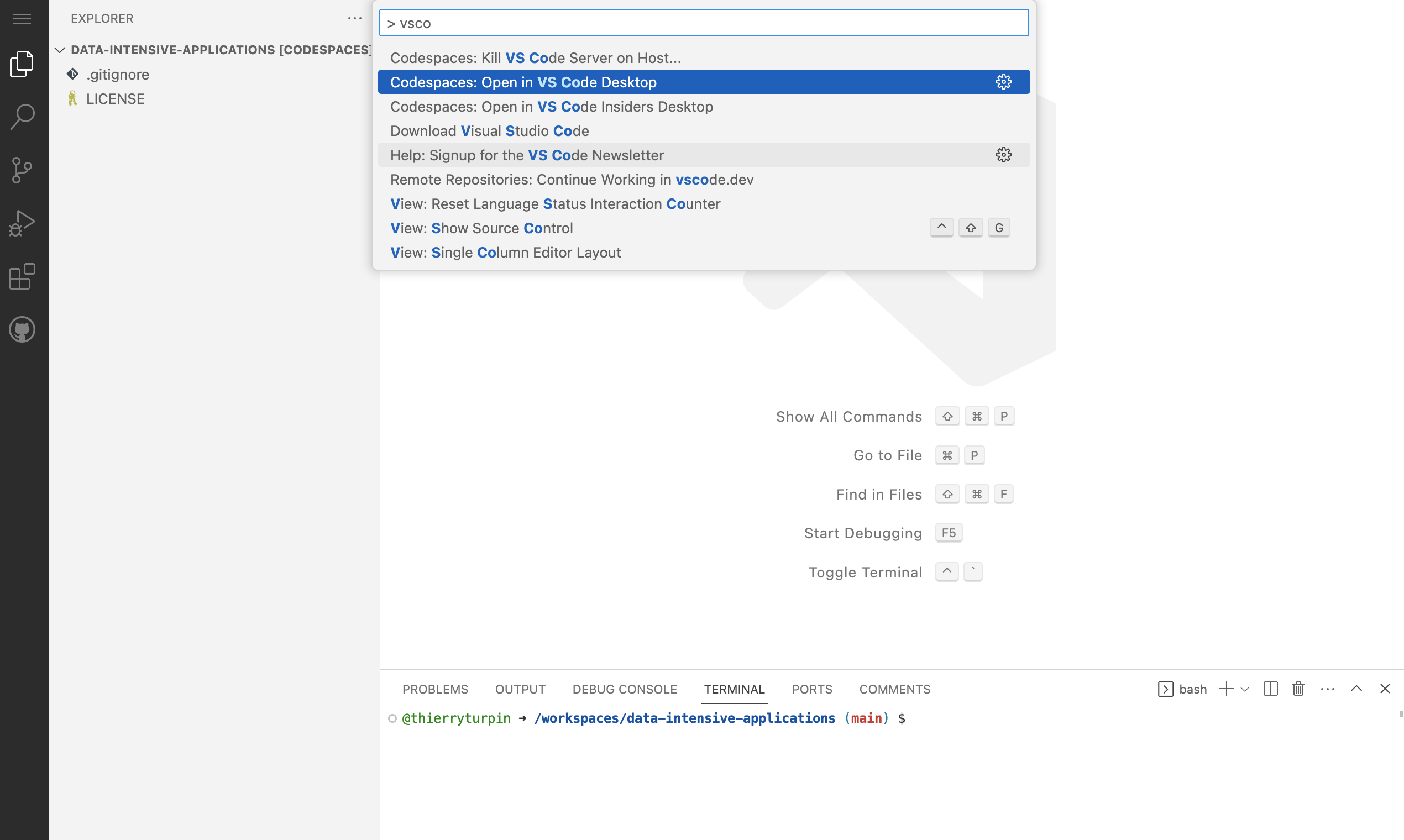Switch to the PORTS tab
The width and height of the screenshot is (1404, 840).
pos(811,689)
